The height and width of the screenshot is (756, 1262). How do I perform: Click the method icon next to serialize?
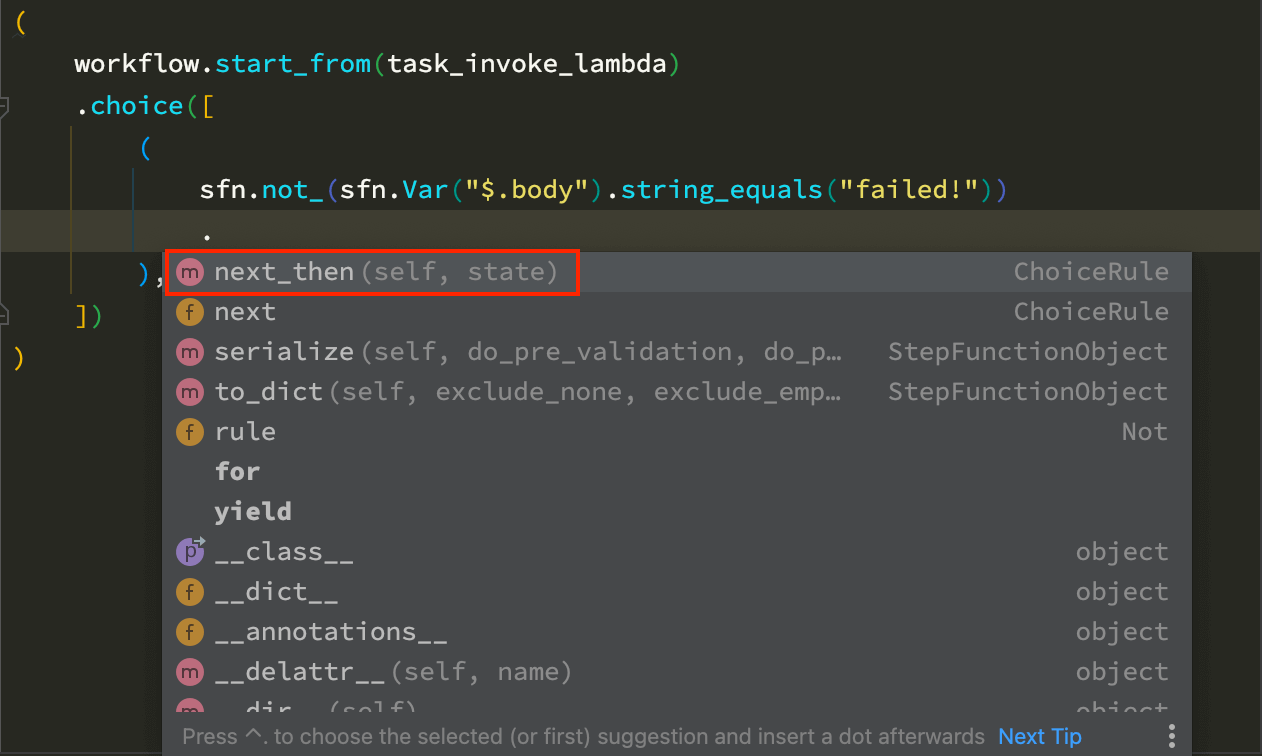pos(189,352)
